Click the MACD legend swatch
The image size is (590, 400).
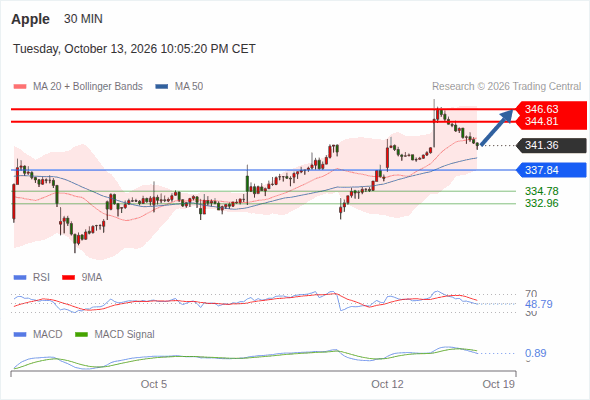[x=20, y=335]
